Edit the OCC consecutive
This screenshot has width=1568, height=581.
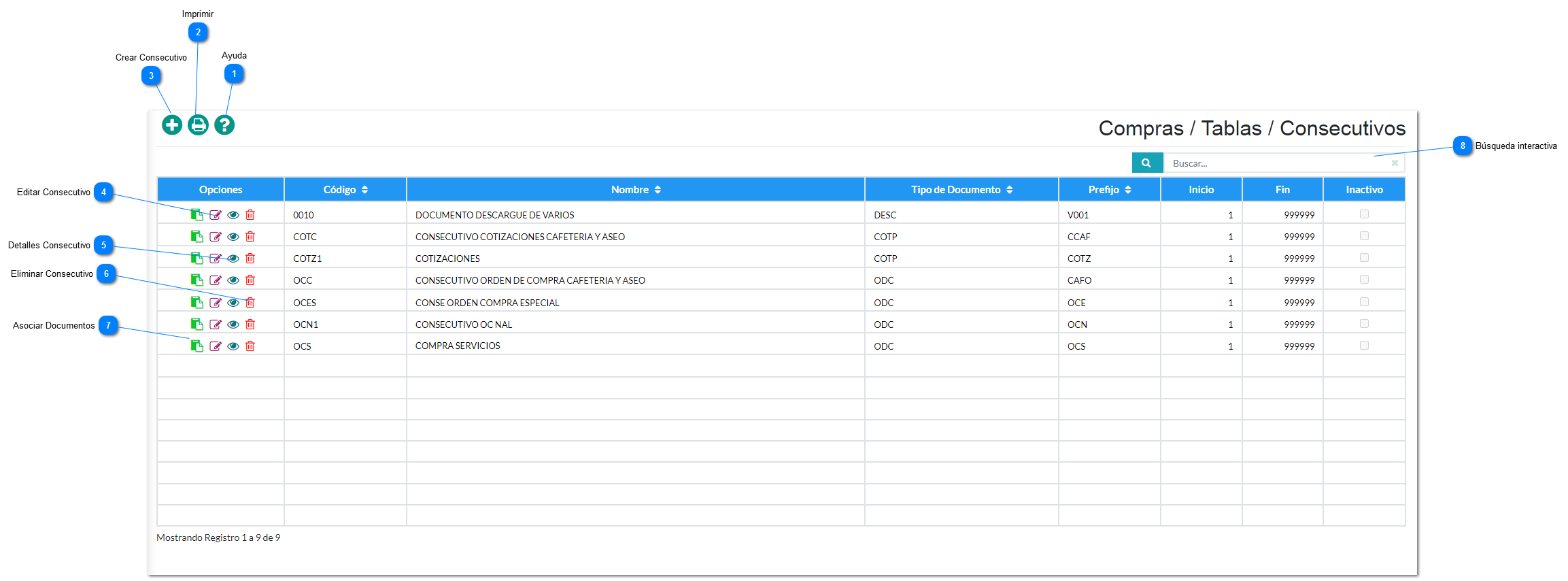[216, 280]
